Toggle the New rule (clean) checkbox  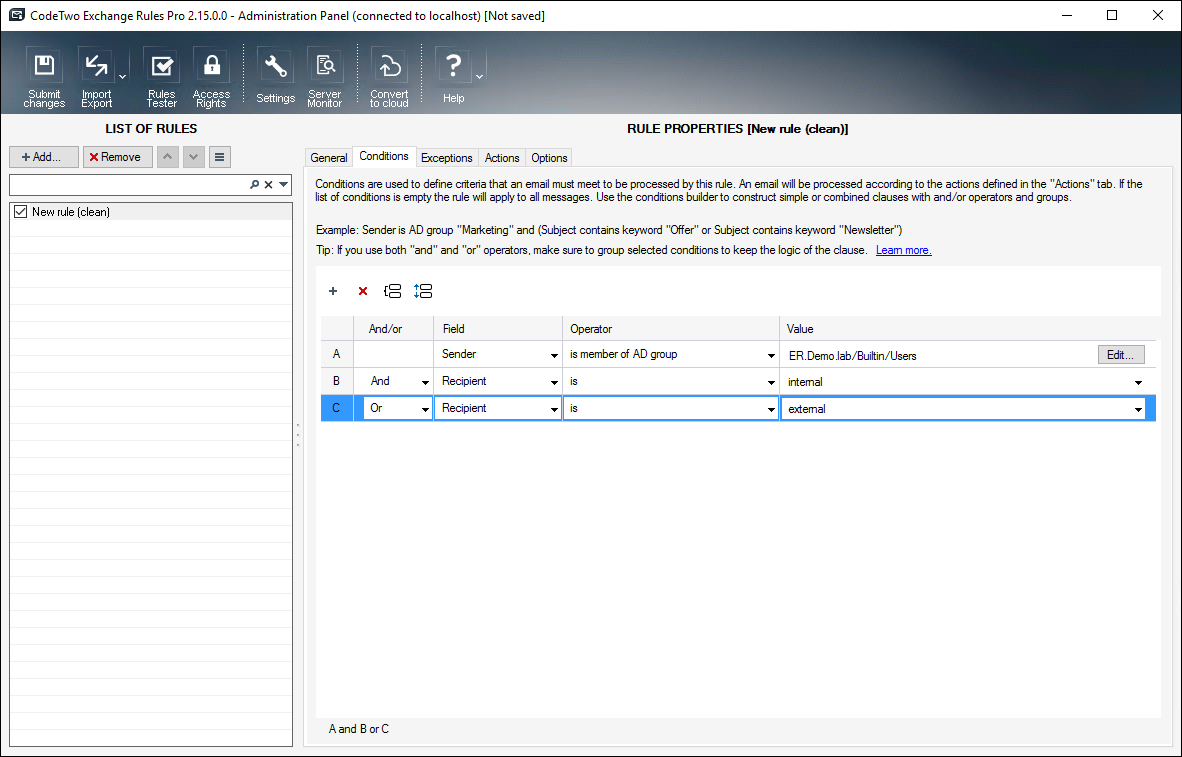click(20, 212)
